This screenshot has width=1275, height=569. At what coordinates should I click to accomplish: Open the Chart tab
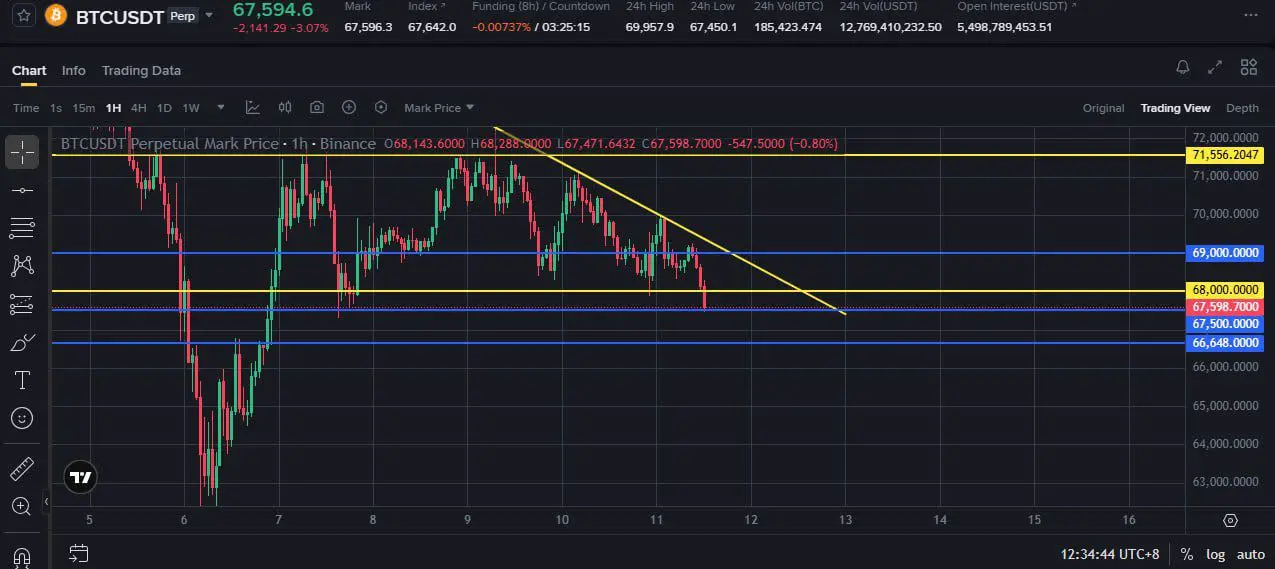pos(29,70)
